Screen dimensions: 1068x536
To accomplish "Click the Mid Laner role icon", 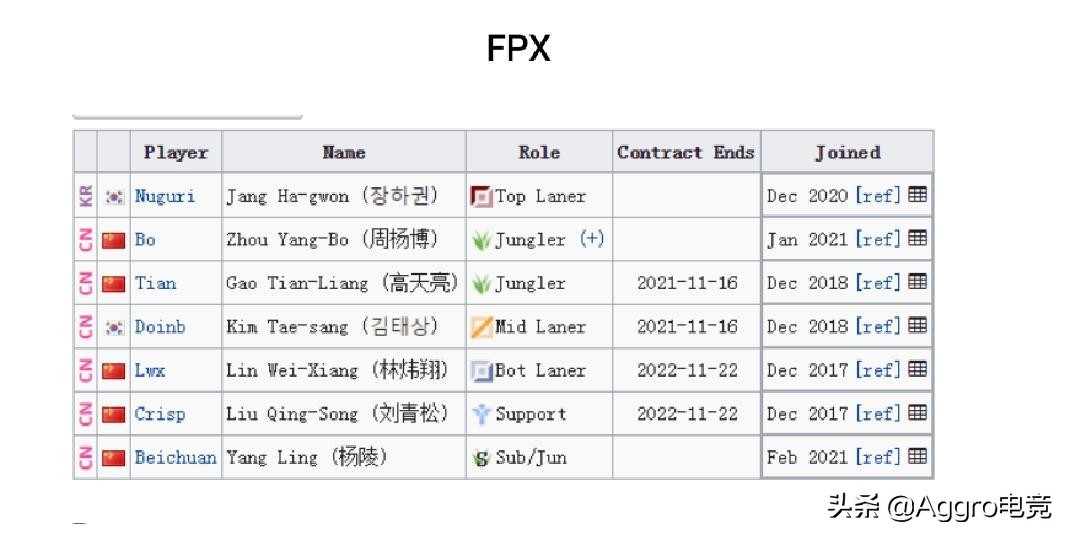I will coord(481,327).
